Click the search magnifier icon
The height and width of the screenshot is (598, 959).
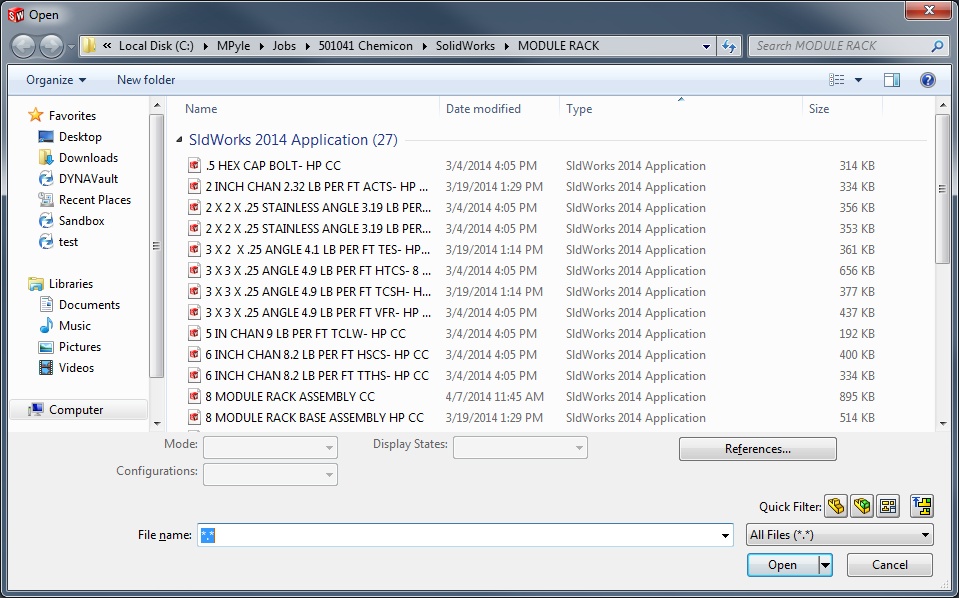click(x=937, y=46)
